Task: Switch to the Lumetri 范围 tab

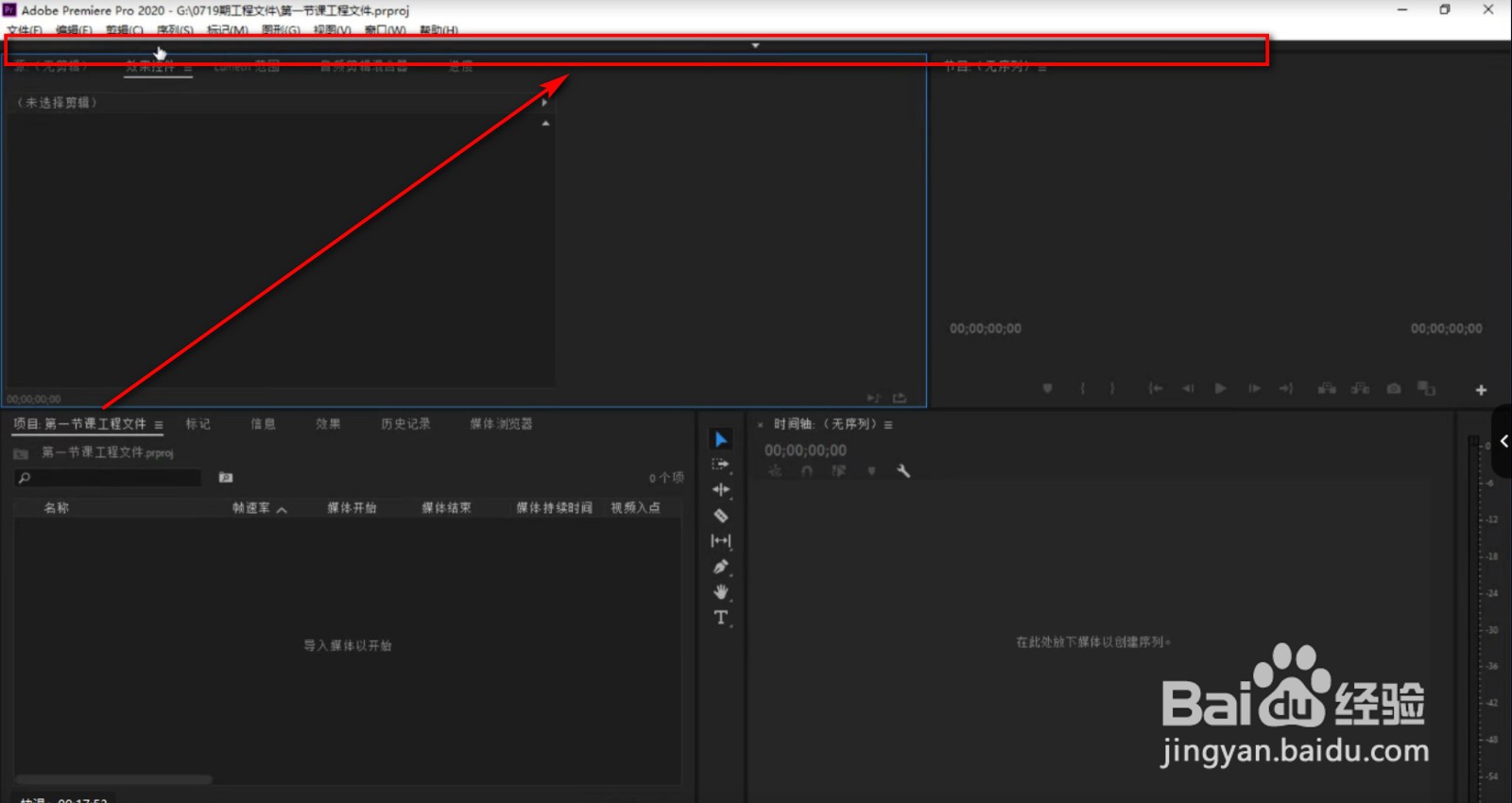Action: (x=247, y=66)
